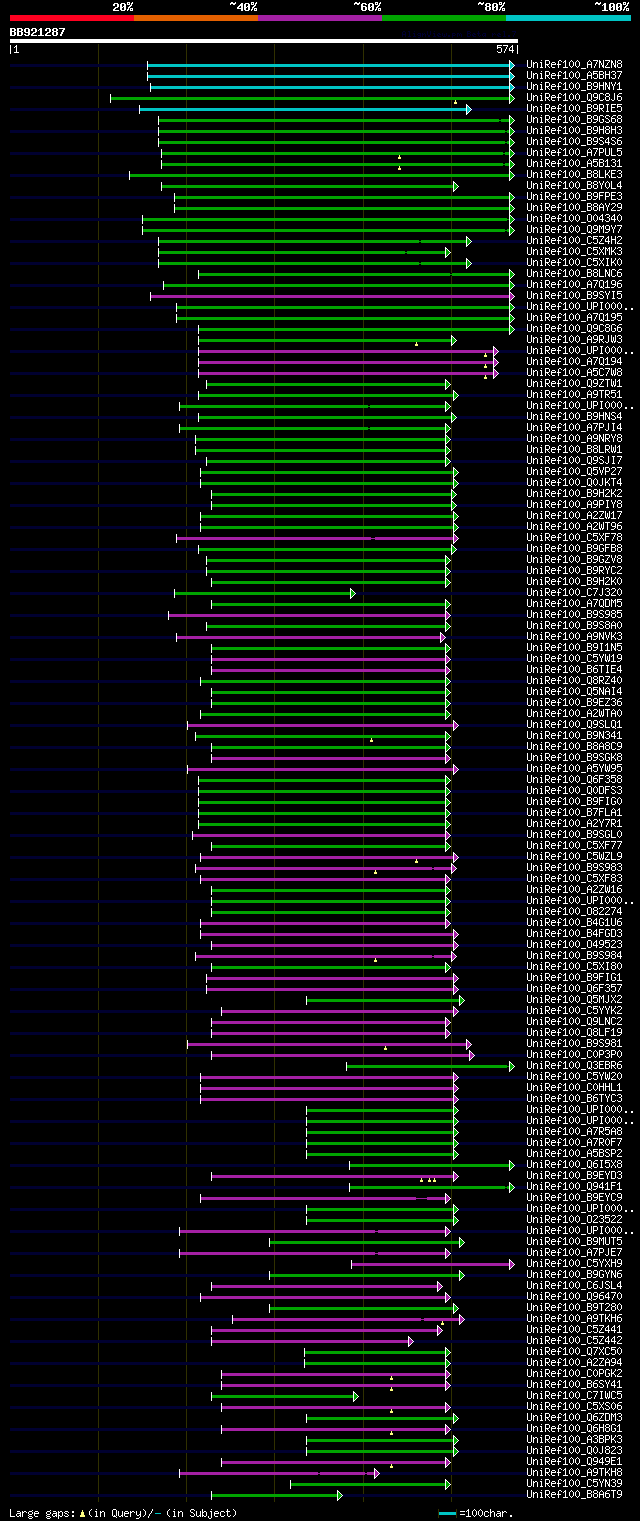Select the UniRef100_Q3EBR6 label
640x1521 pixels.
pos(574,1065)
